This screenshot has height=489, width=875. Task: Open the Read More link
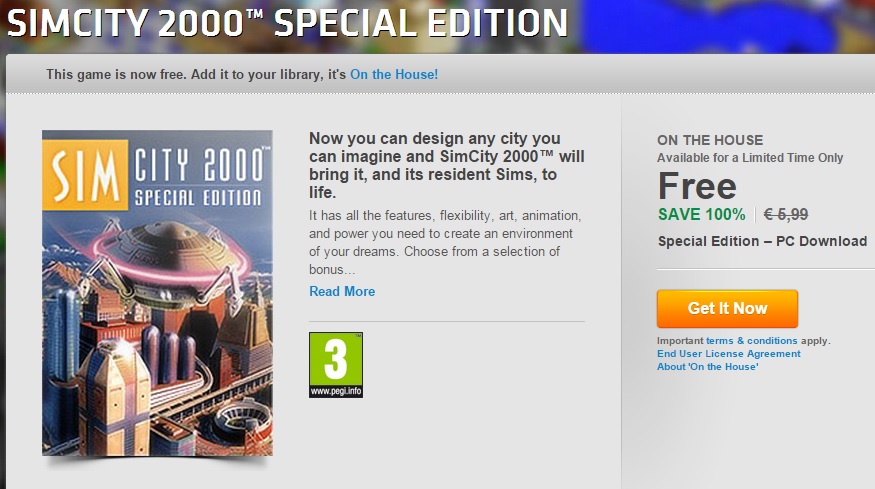click(x=342, y=291)
